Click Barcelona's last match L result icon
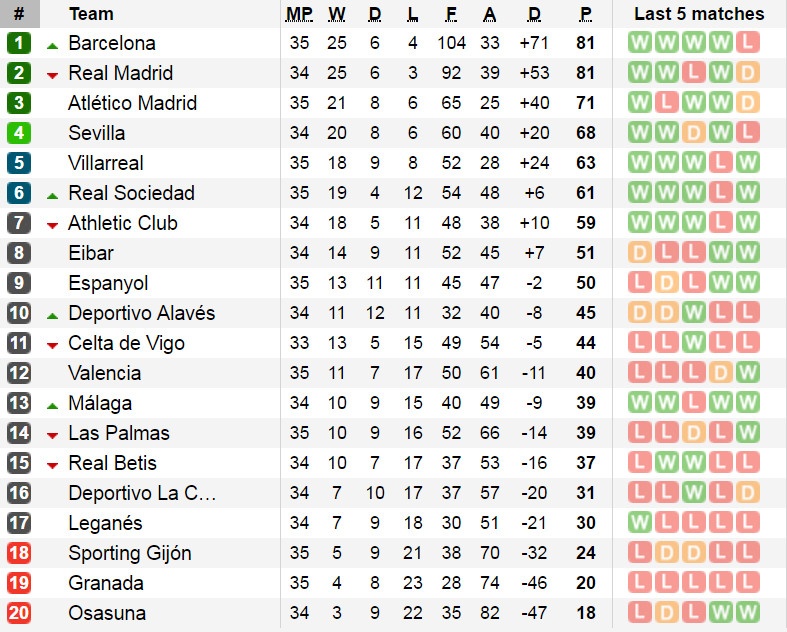The height and width of the screenshot is (632, 787). [747, 43]
